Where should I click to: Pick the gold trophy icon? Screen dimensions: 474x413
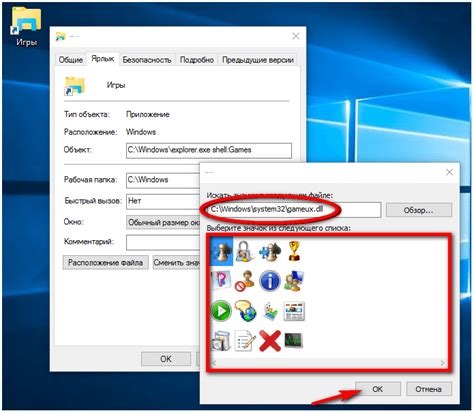pos(294,251)
